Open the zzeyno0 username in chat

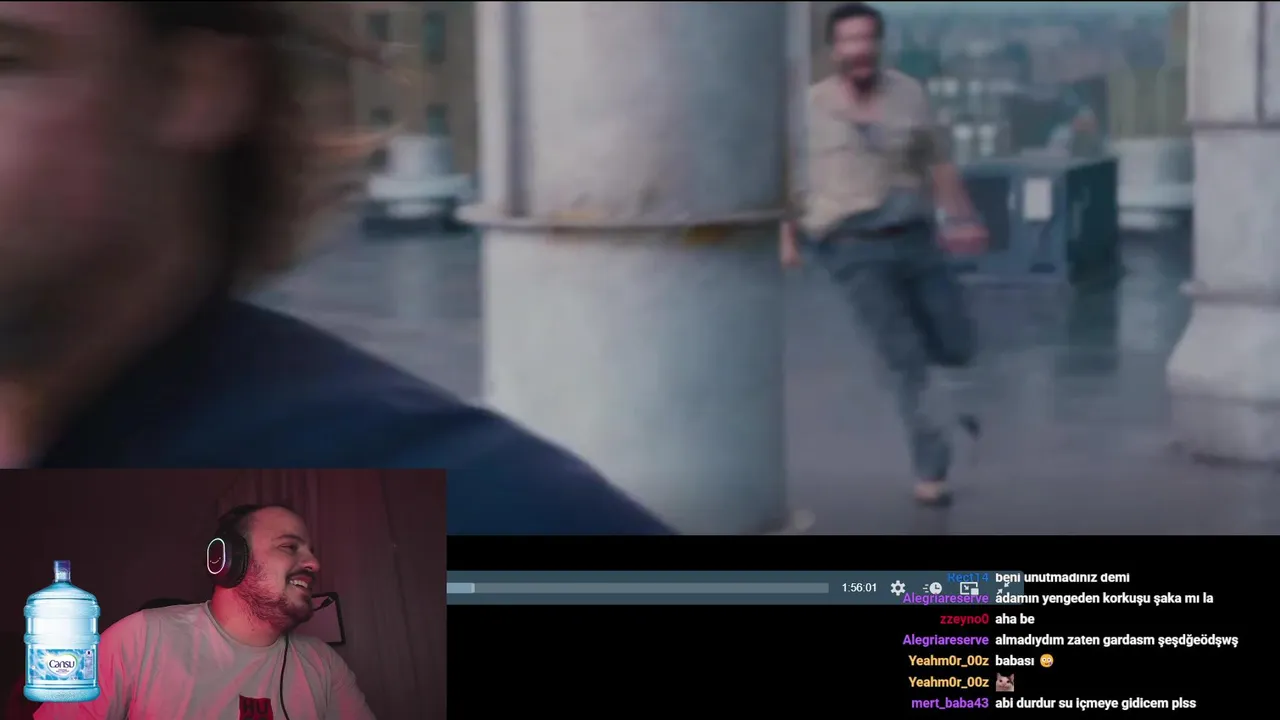964,619
